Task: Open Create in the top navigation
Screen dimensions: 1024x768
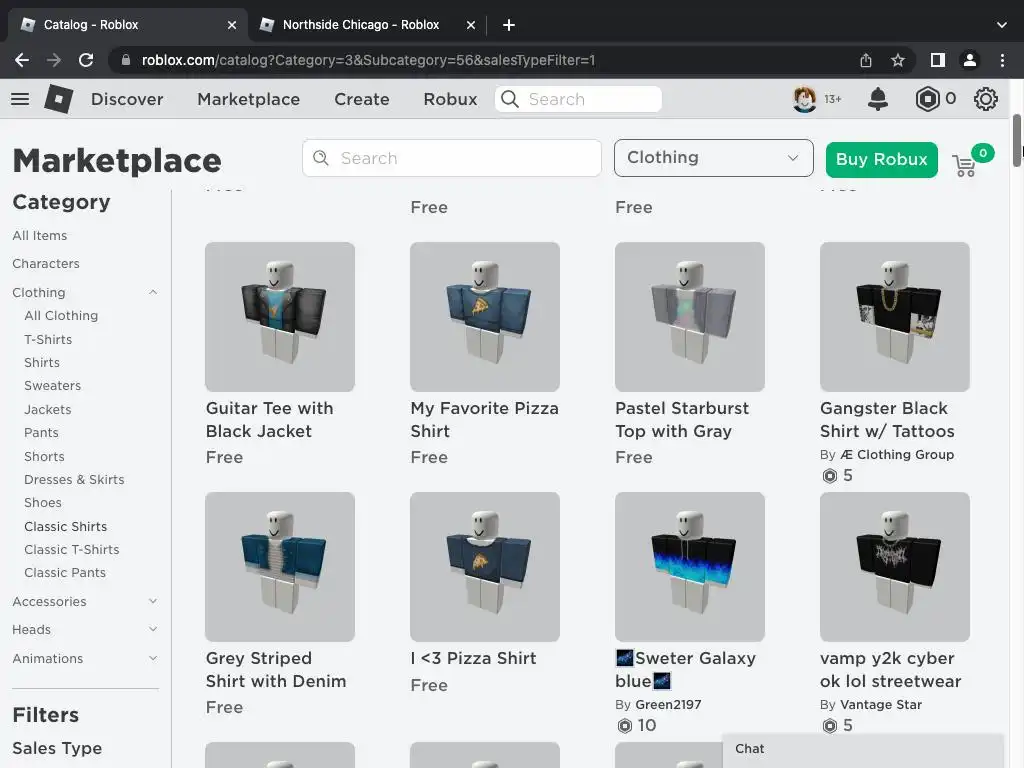Action: tap(362, 99)
